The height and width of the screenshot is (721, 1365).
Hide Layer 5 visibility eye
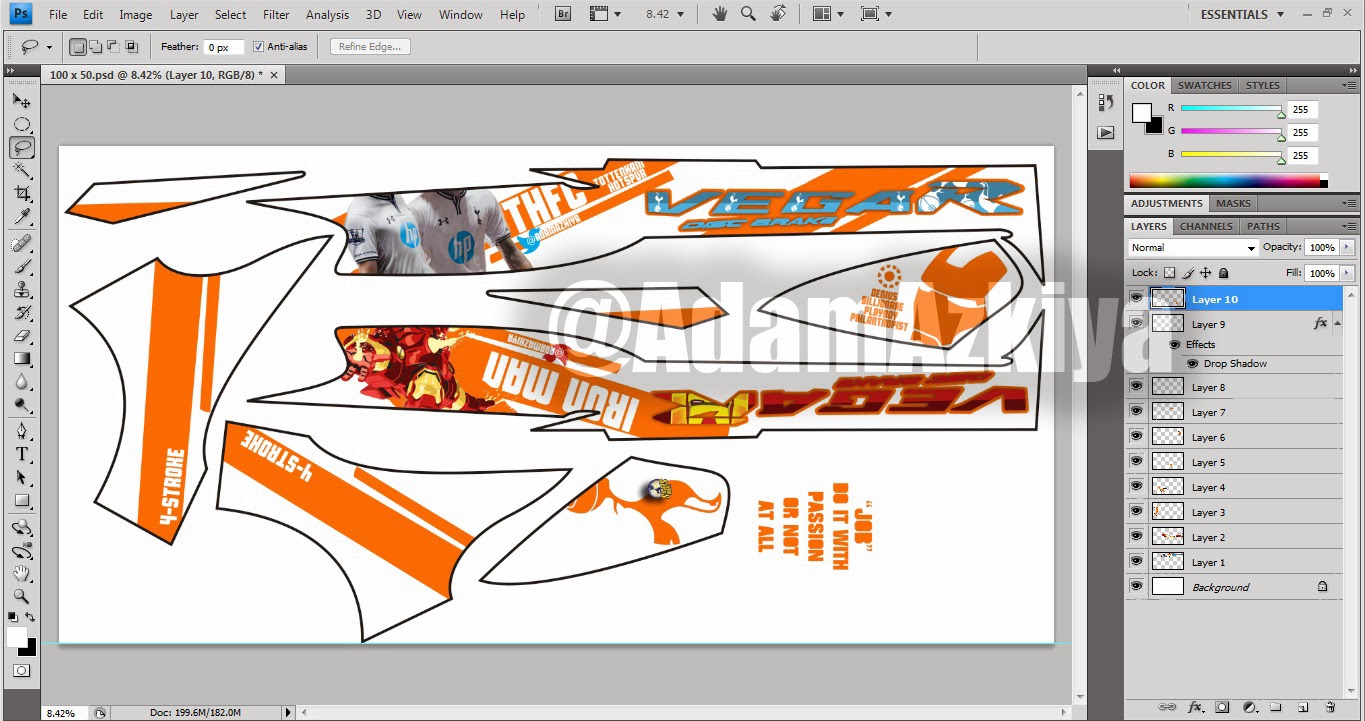(x=1135, y=461)
